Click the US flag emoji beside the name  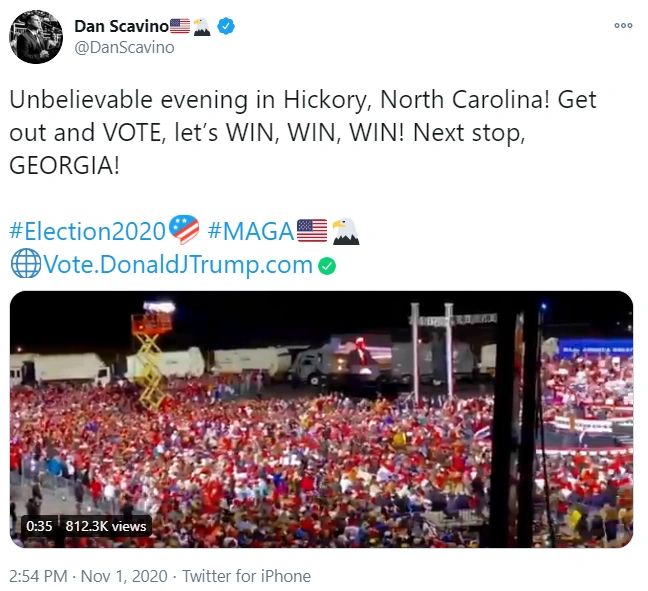click(179, 26)
